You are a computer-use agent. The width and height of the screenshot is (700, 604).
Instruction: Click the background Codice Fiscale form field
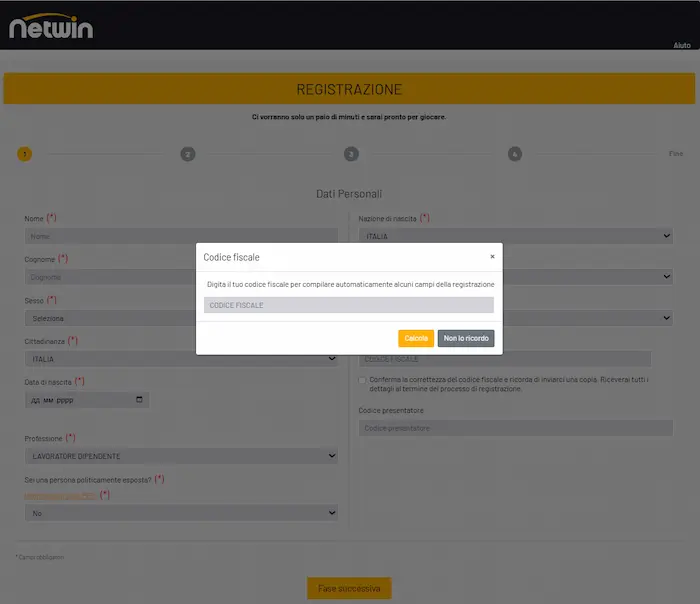[505, 359]
